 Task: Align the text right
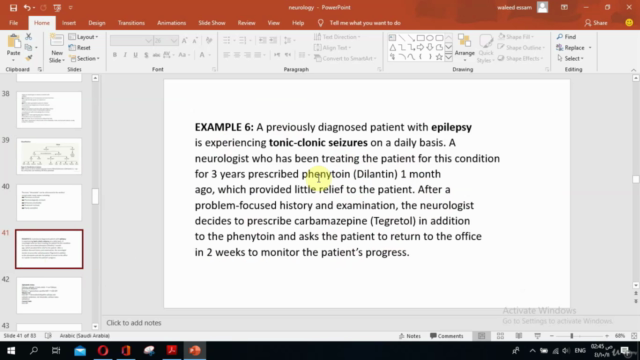pos(247,55)
